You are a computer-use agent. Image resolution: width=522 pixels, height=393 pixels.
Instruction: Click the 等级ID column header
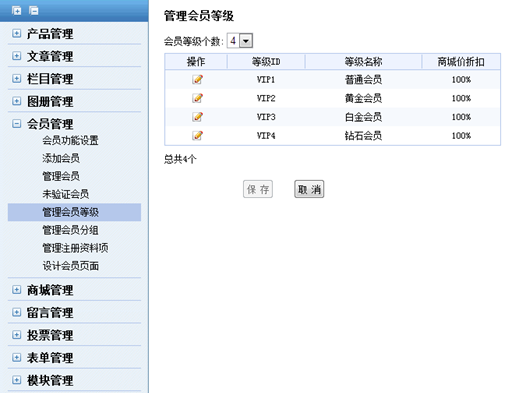coord(266,62)
